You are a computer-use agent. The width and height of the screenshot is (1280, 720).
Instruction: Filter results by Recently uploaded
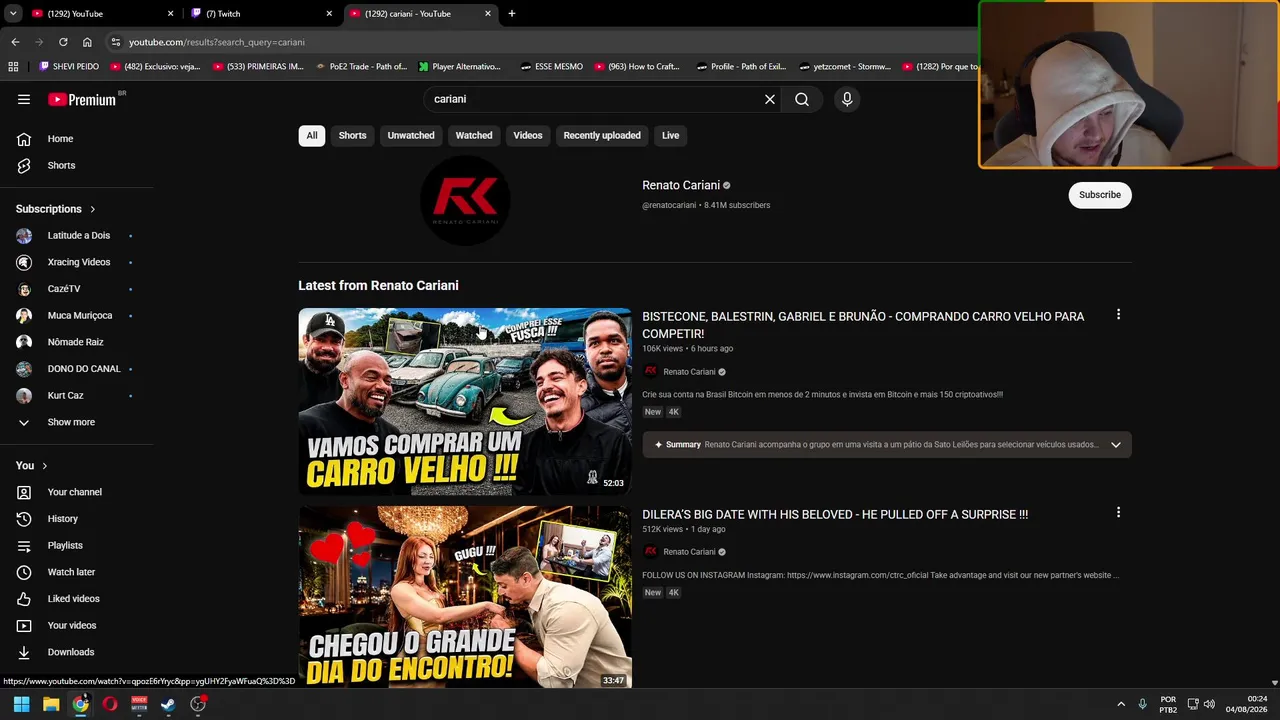(602, 136)
